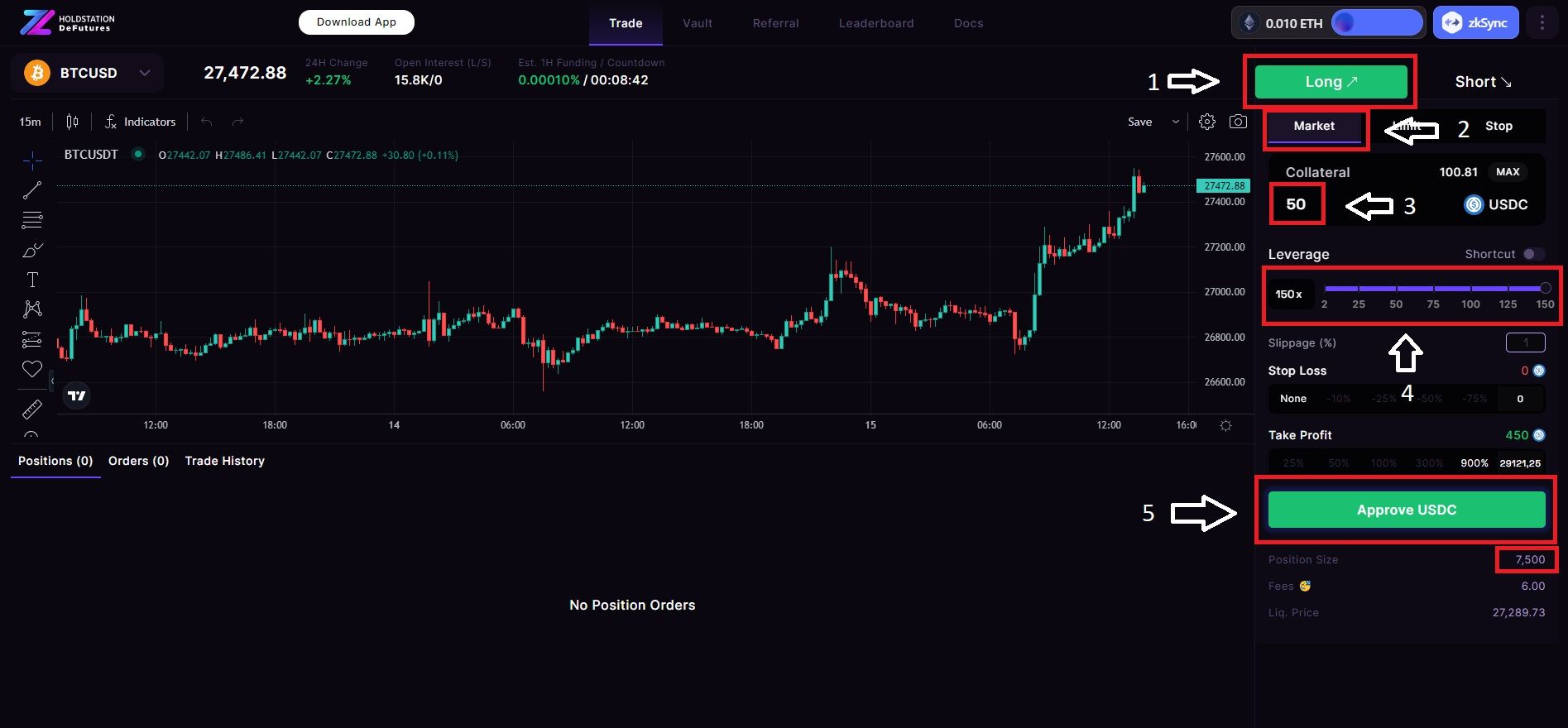Click the Stop Loss USDC icon
1568x728 pixels.
tap(1539, 371)
